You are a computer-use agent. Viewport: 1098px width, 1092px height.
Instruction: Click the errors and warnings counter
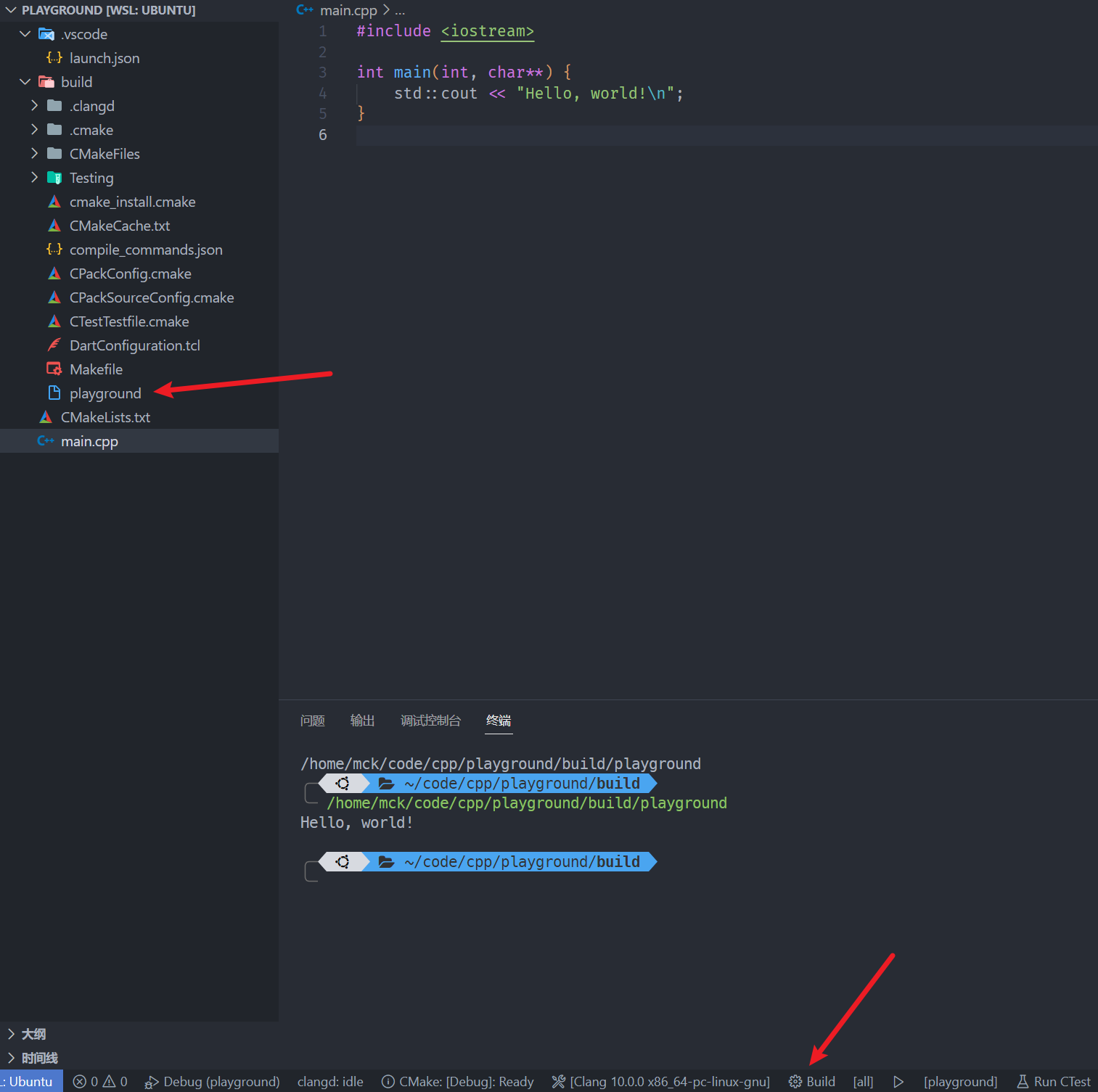(x=99, y=1081)
